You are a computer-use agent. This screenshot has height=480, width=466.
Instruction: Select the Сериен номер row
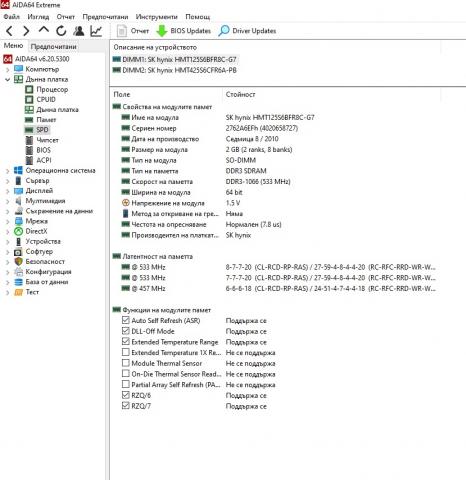[210, 128]
